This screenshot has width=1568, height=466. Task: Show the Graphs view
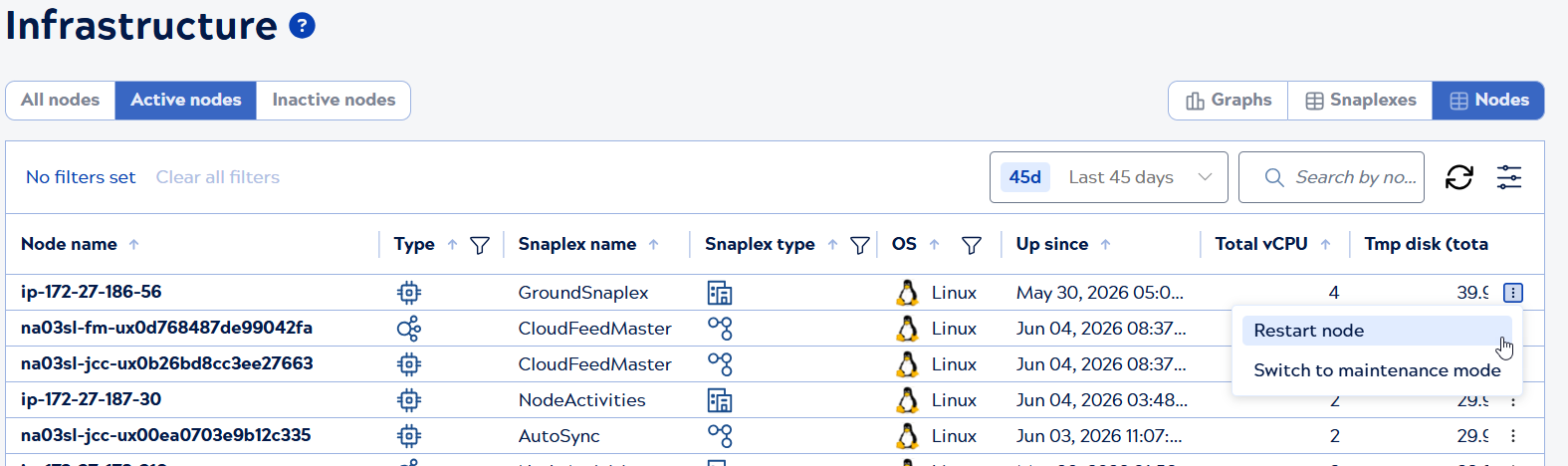coord(1229,101)
